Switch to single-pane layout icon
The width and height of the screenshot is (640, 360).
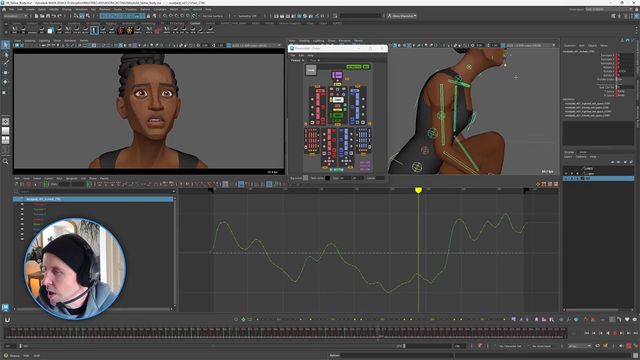click(6, 131)
